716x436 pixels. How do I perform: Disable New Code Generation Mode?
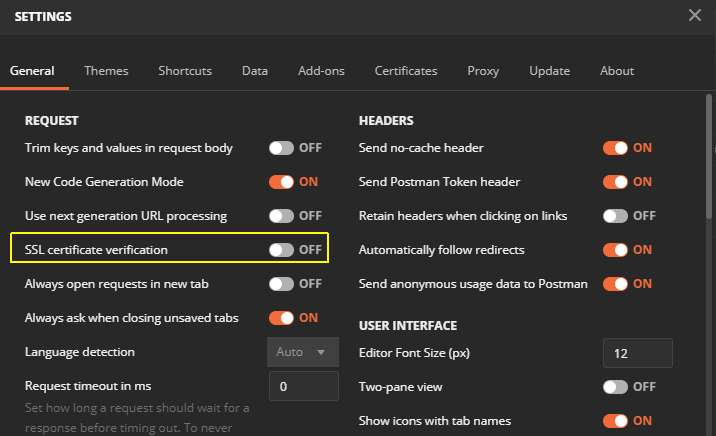click(x=281, y=182)
